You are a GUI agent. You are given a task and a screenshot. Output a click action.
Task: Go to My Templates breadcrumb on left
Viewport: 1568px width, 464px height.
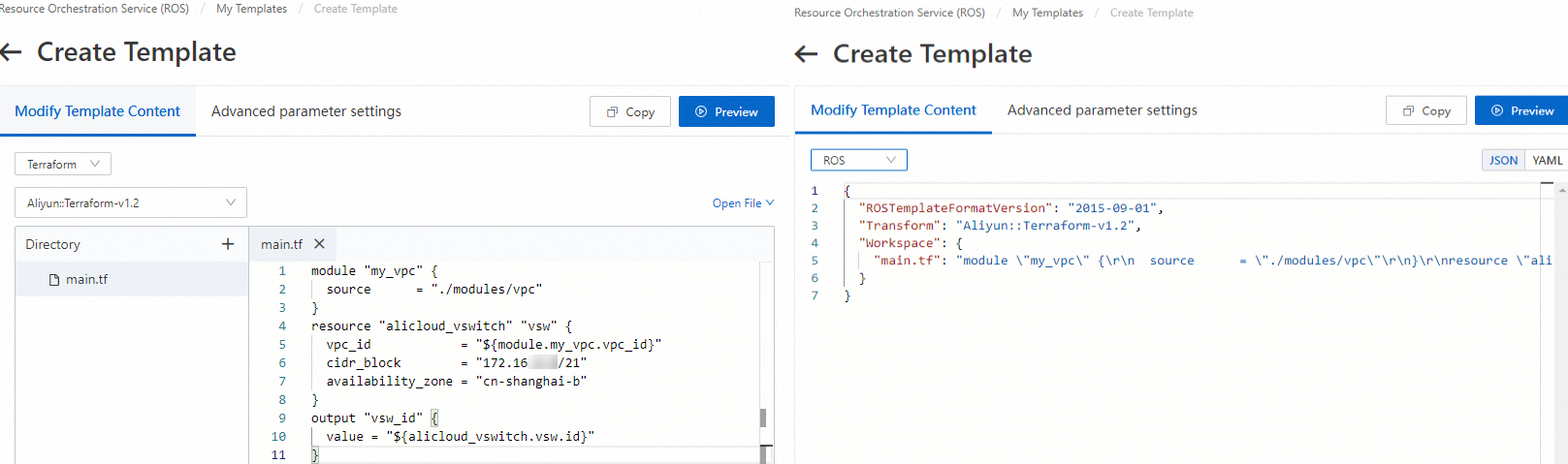click(251, 9)
